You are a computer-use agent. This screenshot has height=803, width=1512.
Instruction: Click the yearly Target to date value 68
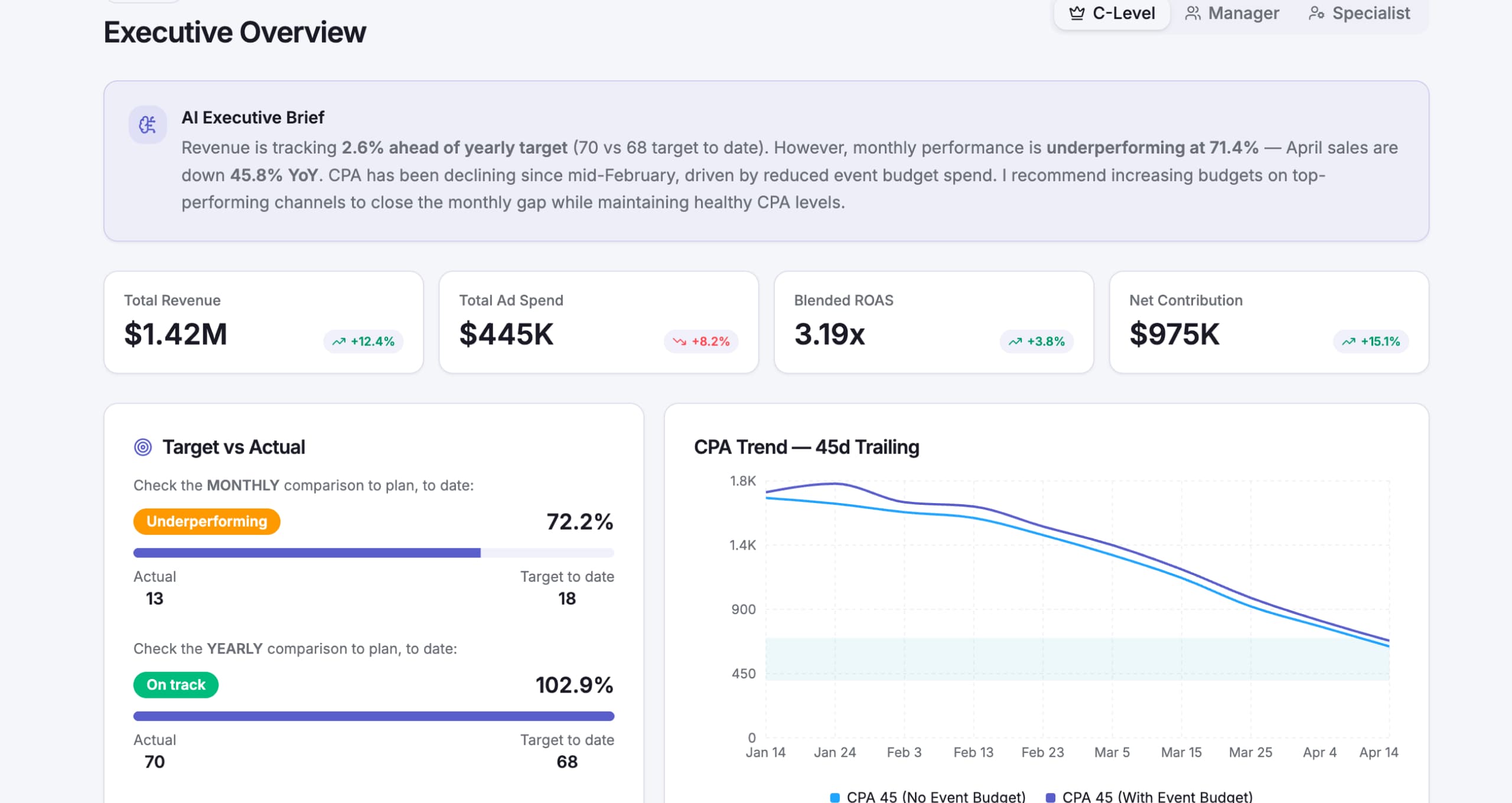click(567, 762)
